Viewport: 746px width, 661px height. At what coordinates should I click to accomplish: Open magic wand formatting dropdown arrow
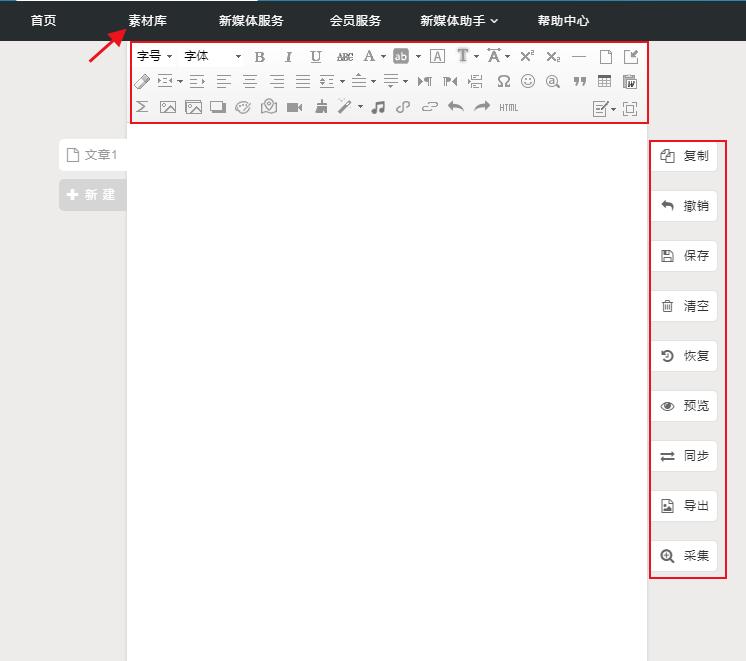(x=361, y=107)
